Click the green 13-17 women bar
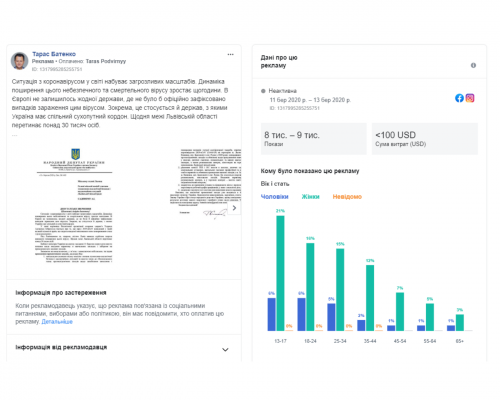Screen dimensions: 500x400 tap(280, 273)
